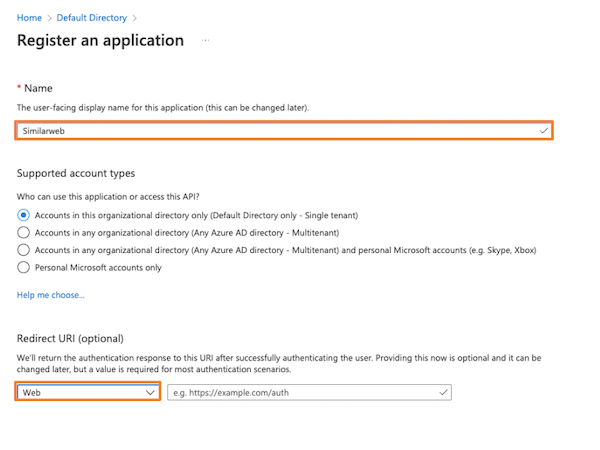Click the breadcrumb chevron after Default Directory
This screenshot has height=450, width=600.
point(135,17)
